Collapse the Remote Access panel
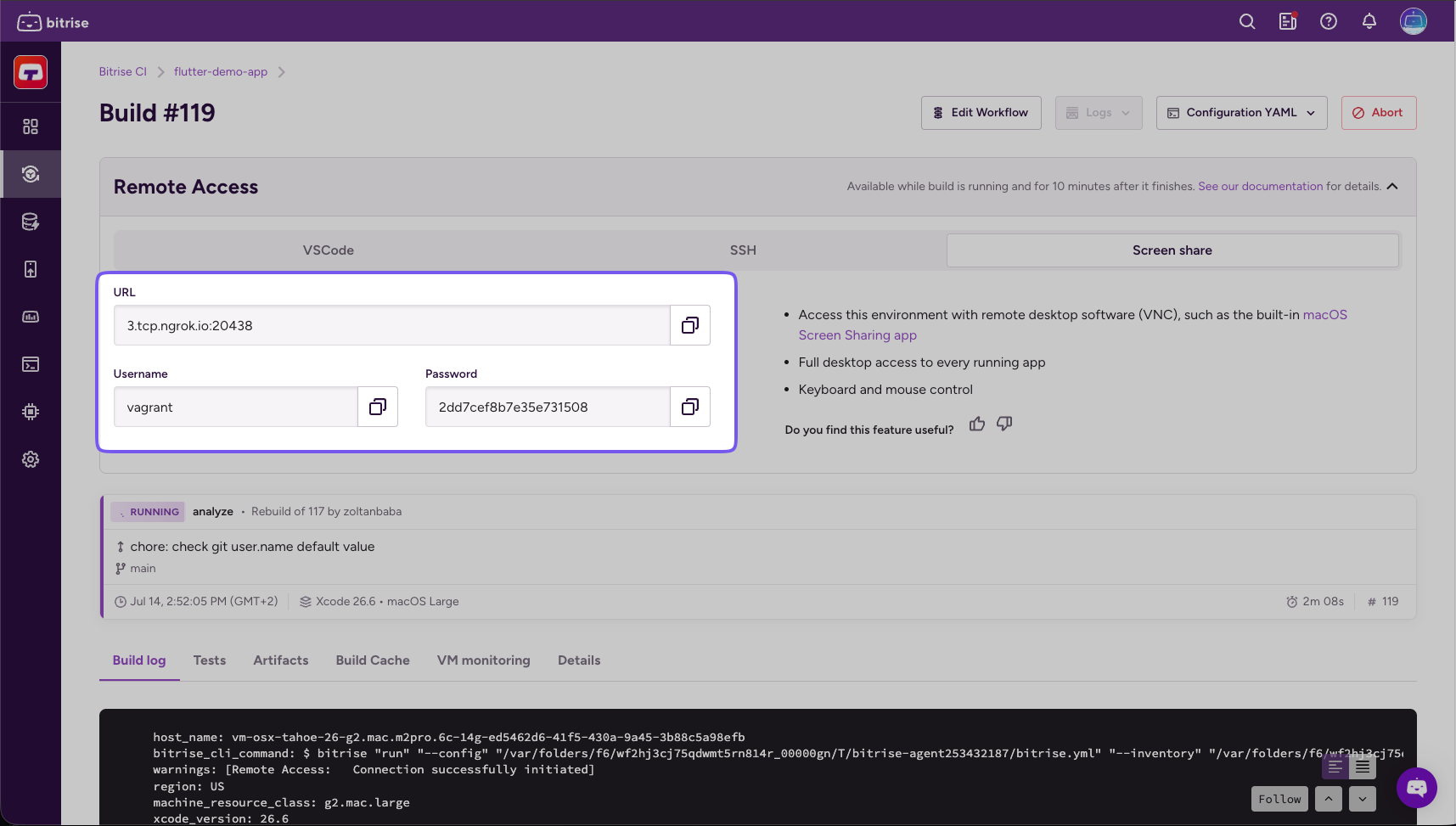Image resolution: width=1456 pixels, height=826 pixels. click(x=1392, y=186)
